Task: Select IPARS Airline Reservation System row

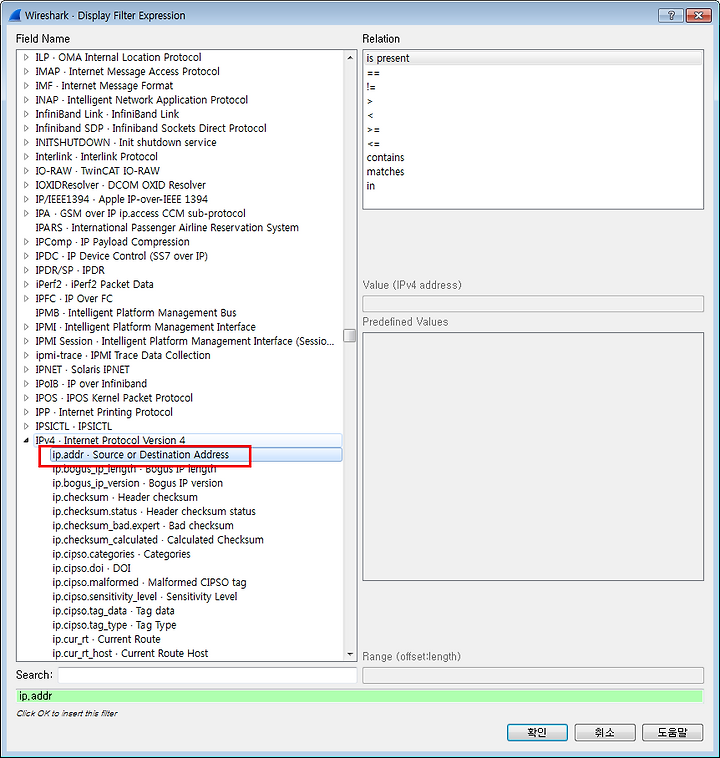Action: 167,228
